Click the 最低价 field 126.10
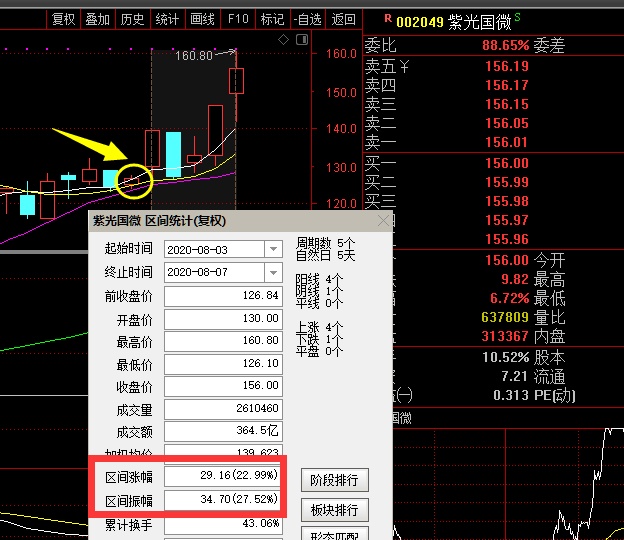This screenshot has height=540, width=624. click(x=223, y=364)
